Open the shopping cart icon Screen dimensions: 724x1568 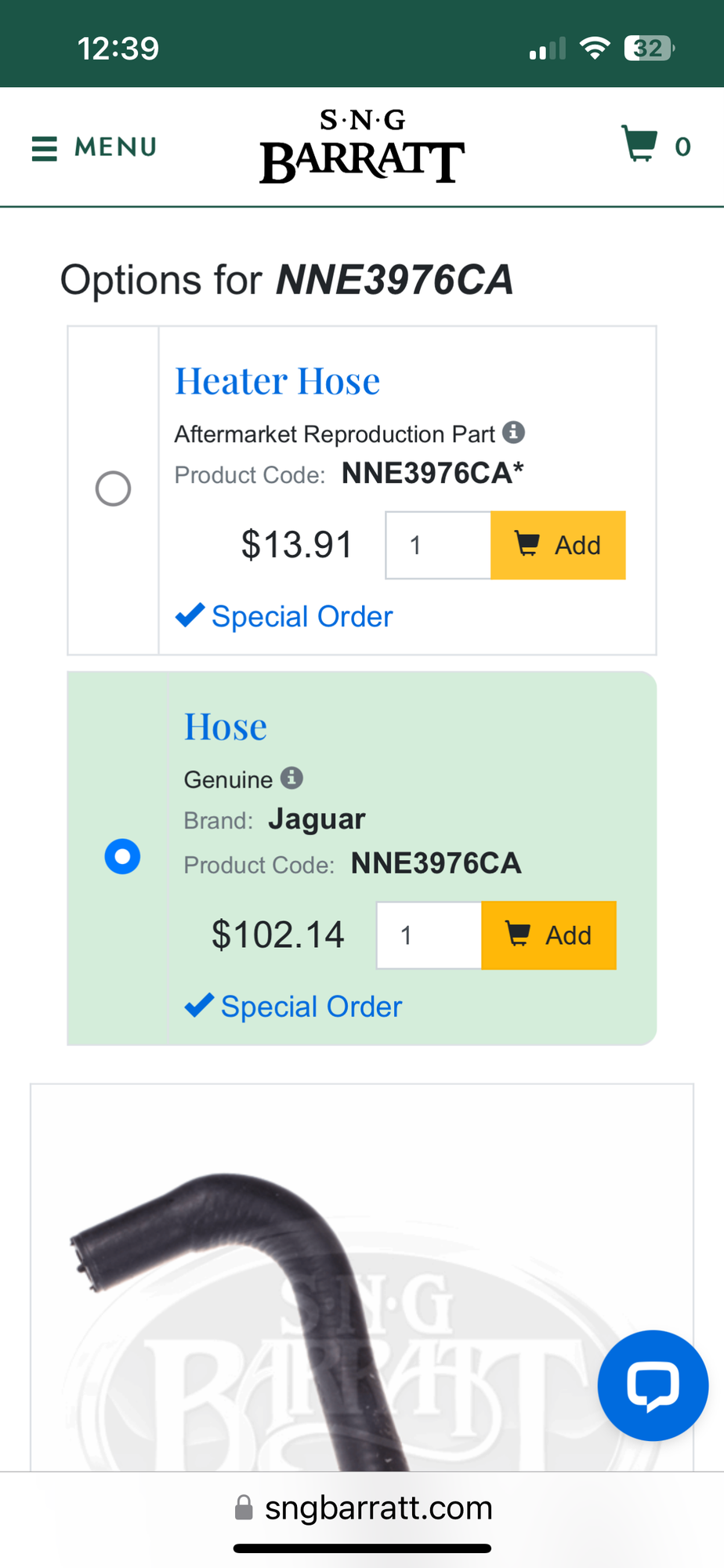coord(639,144)
